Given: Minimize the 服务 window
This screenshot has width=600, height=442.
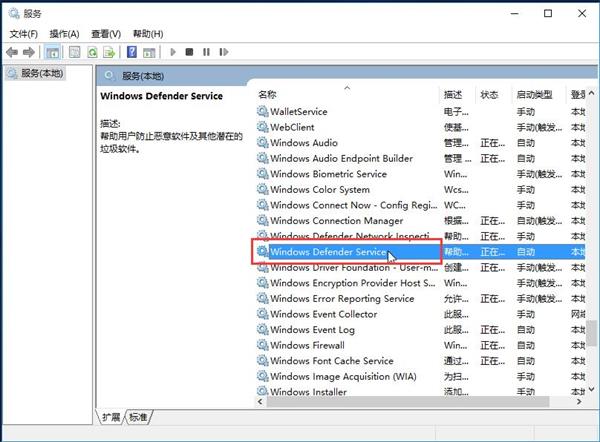Looking at the screenshot, I should pyautogui.click(x=515, y=13).
